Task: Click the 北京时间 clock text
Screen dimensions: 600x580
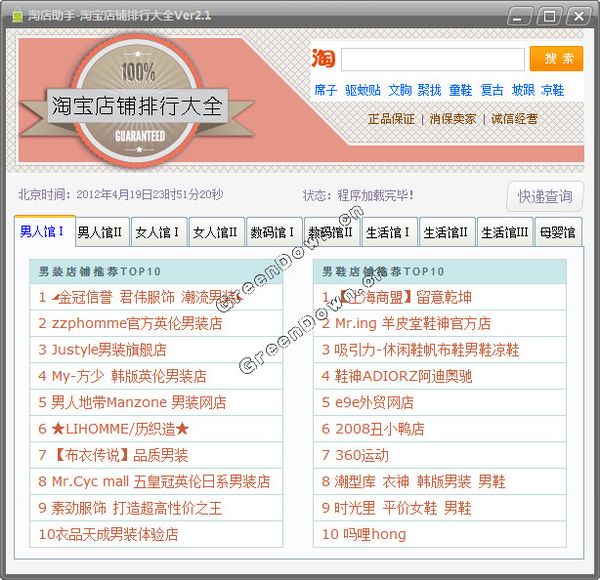Action: 121,195
